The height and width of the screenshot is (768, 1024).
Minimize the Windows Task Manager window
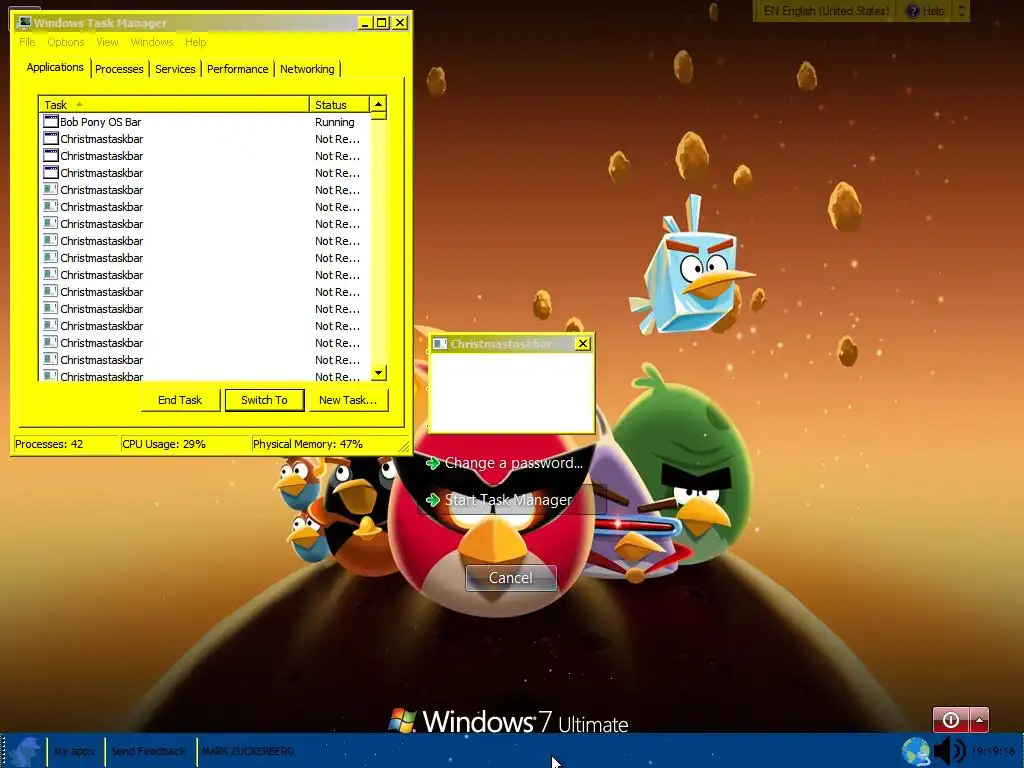(x=365, y=23)
